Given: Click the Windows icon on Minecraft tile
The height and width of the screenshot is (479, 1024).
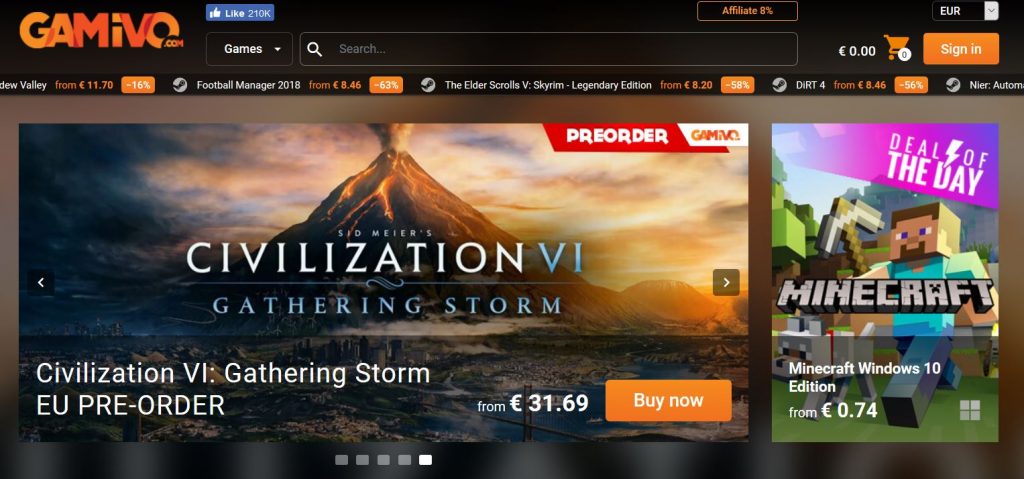Looking at the screenshot, I should pyautogui.click(x=970, y=410).
